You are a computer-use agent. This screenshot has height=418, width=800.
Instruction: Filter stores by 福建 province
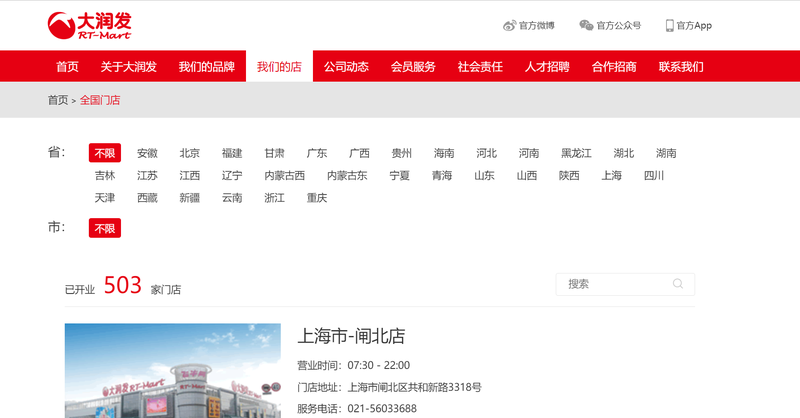232,153
